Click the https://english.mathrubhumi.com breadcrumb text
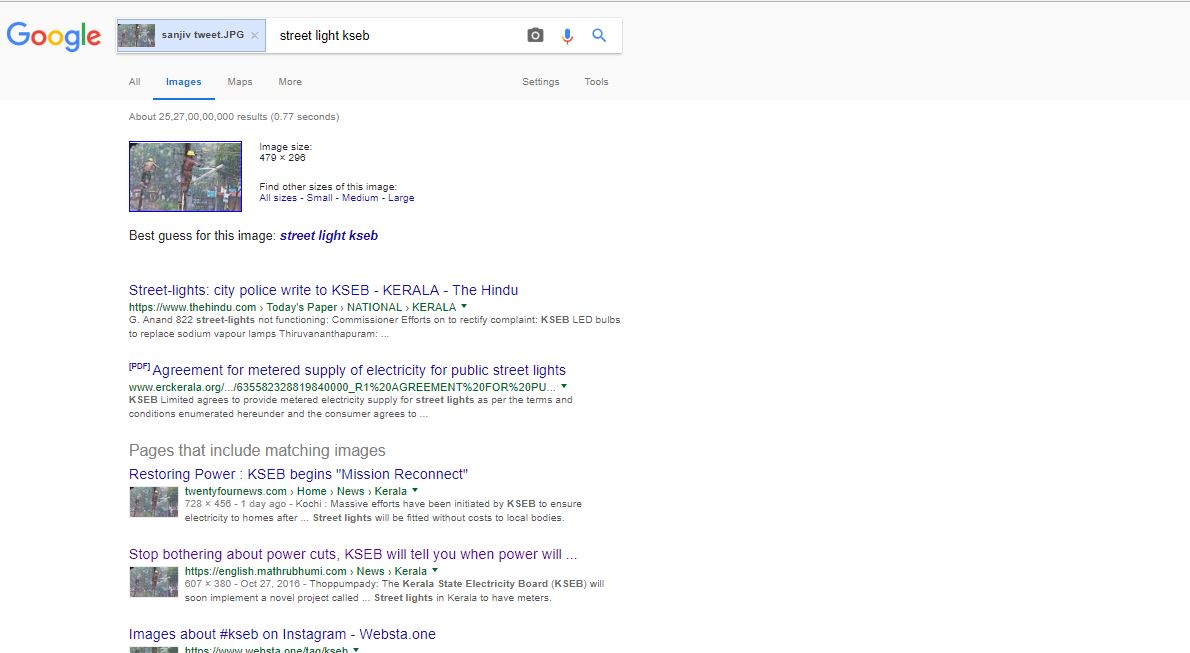This screenshot has width=1190, height=653. (306, 571)
